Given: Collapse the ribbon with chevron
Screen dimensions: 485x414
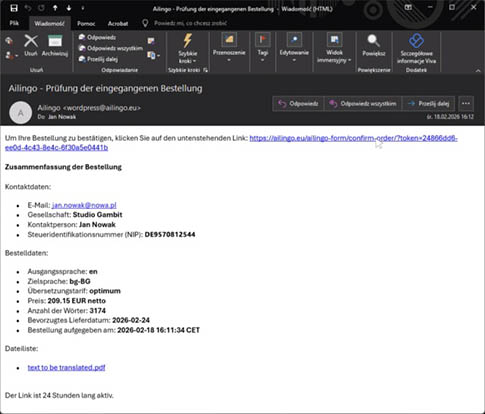Looking at the screenshot, I should click(478, 70).
